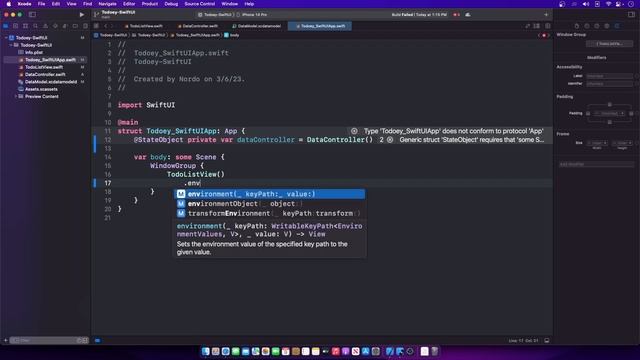Run the project with the play button
Image resolution: width=640 pixels, height=360 pixels.
[x=82, y=15]
